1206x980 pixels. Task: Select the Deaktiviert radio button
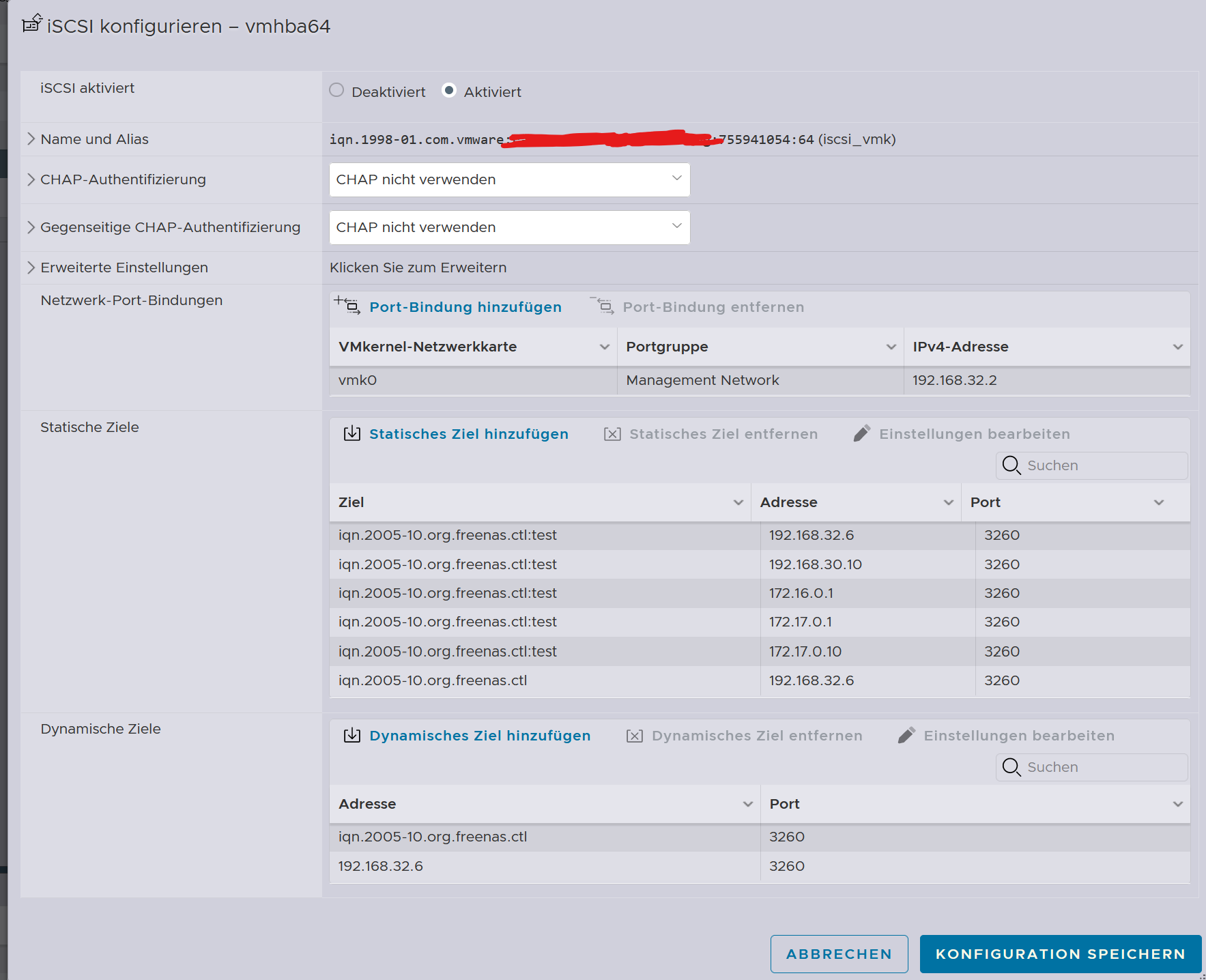[x=336, y=90]
